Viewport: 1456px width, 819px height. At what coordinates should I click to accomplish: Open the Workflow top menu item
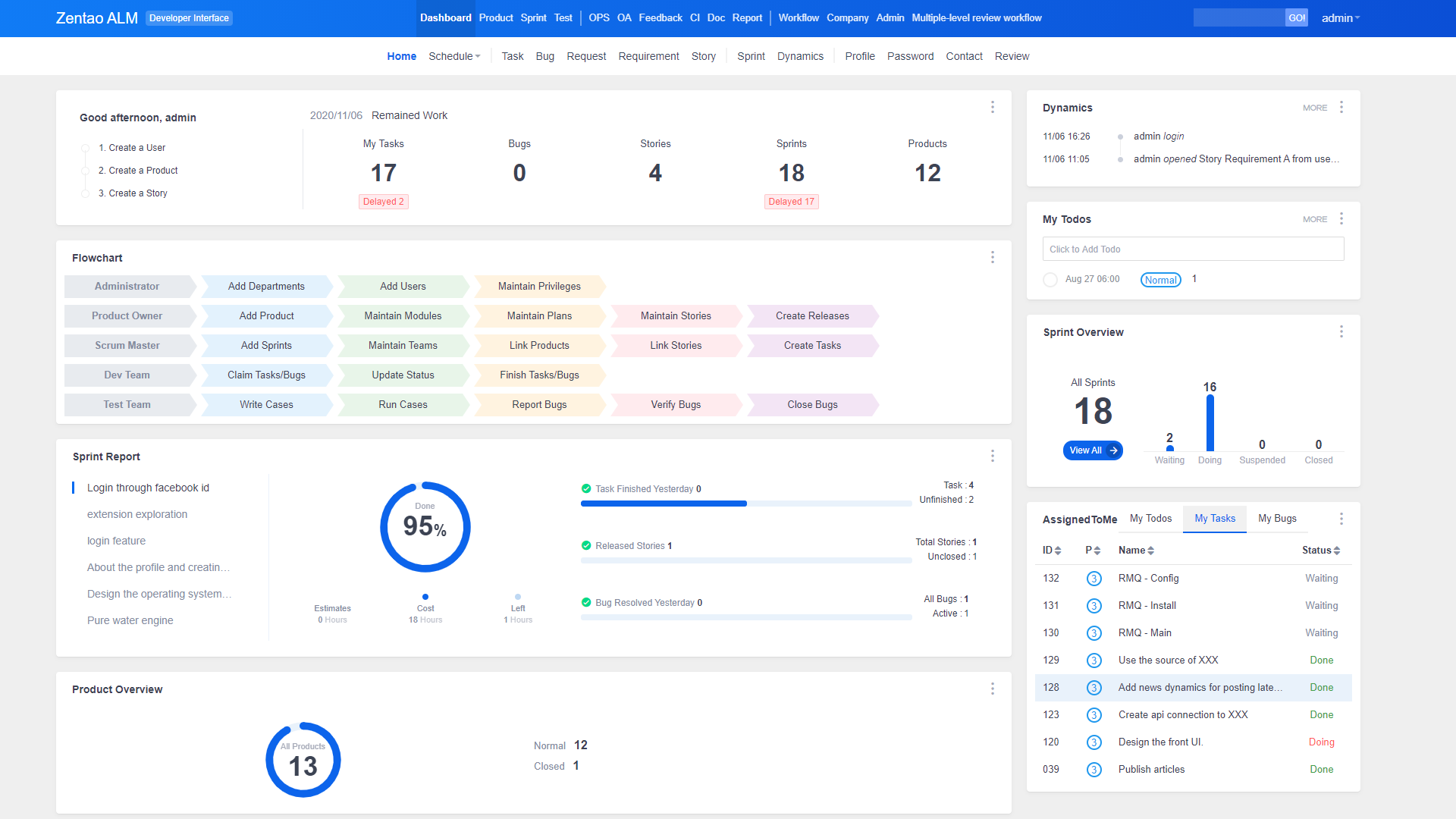798,18
